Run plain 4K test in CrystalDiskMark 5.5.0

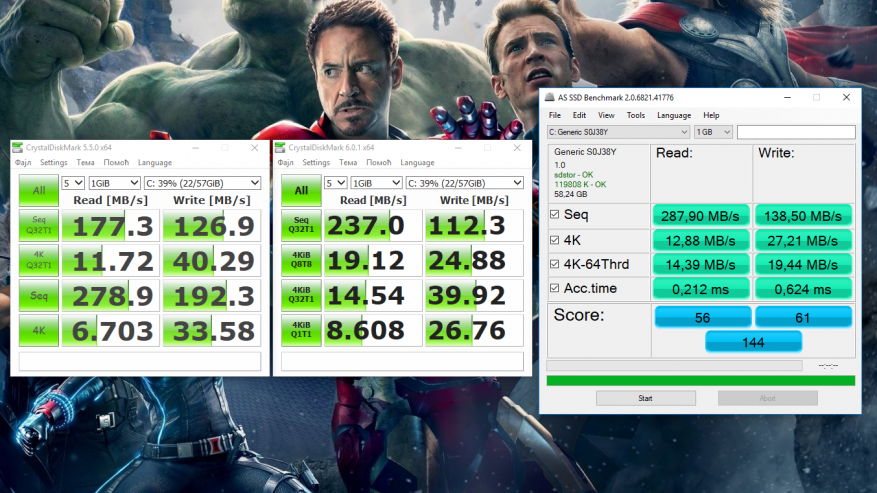click(39, 330)
